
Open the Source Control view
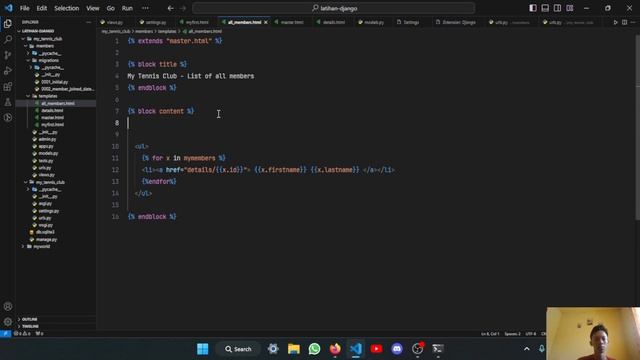click(x=8, y=55)
